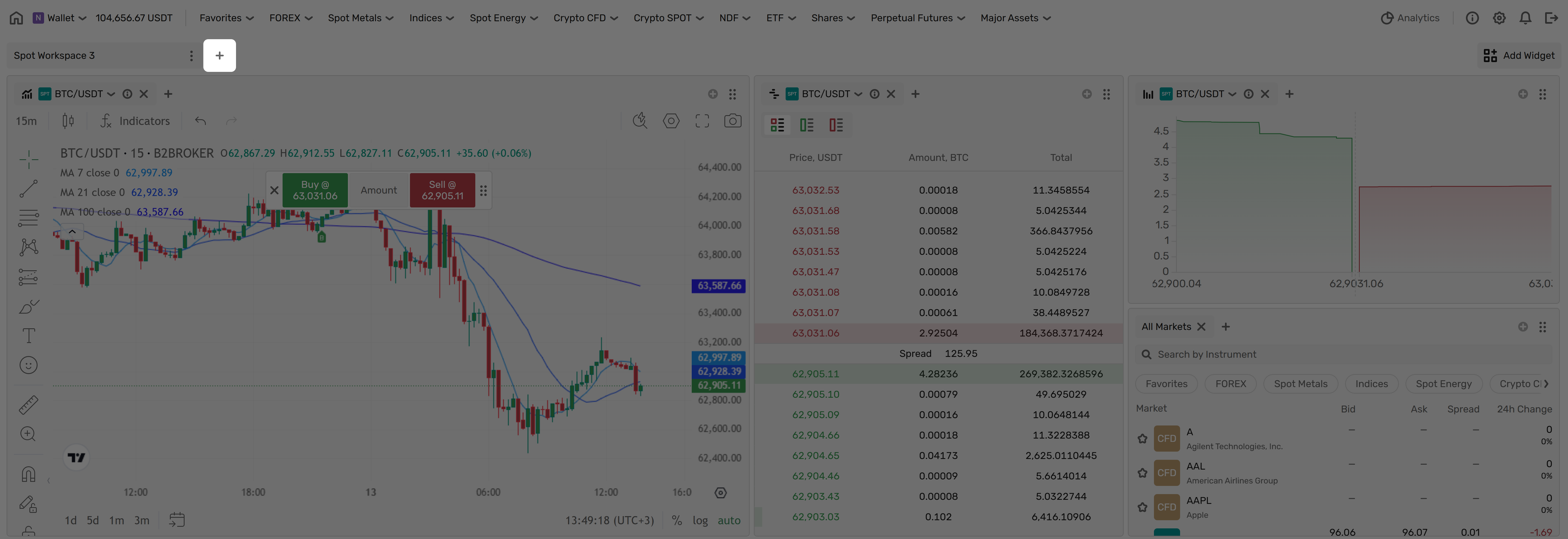Open the Major Assets menu
1568x539 pixels.
point(1016,18)
